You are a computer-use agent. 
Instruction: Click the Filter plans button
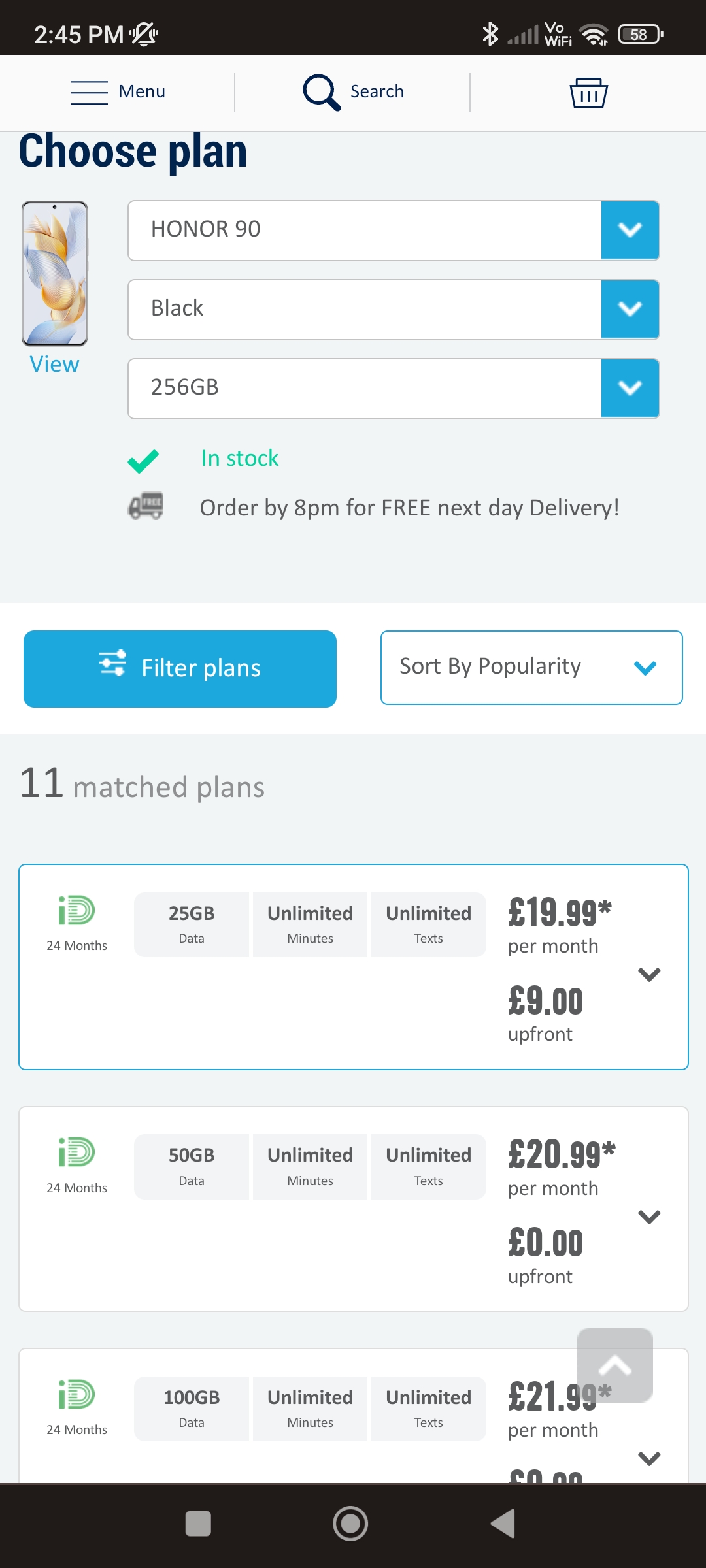(x=180, y=668)
